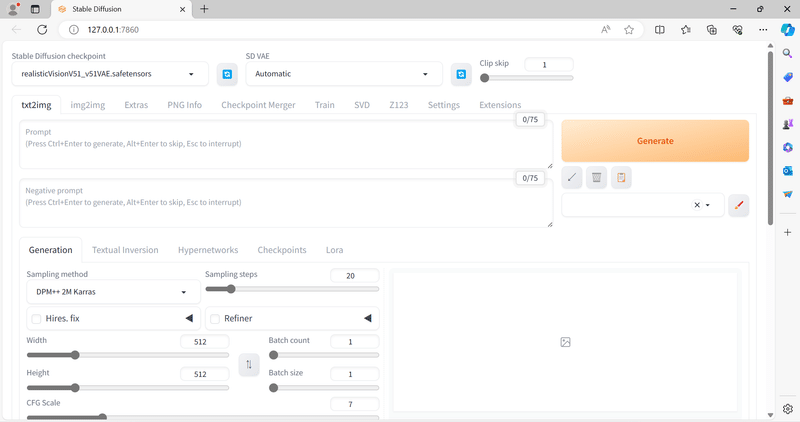The width and height of the screenshot is (800, 422).
Task: Focus the Negative prompt text area
Action: click(286, 203)
